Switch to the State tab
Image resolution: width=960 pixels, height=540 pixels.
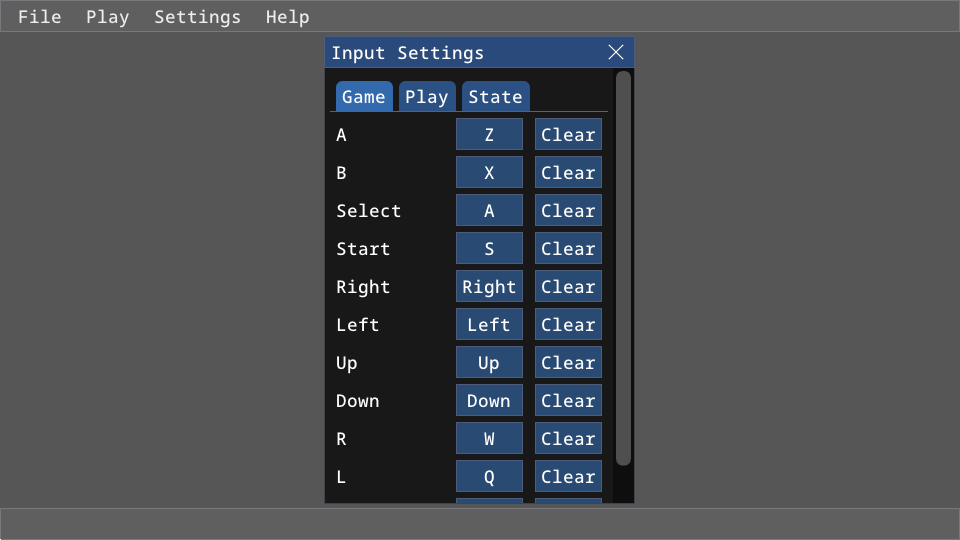coord(495,97)
